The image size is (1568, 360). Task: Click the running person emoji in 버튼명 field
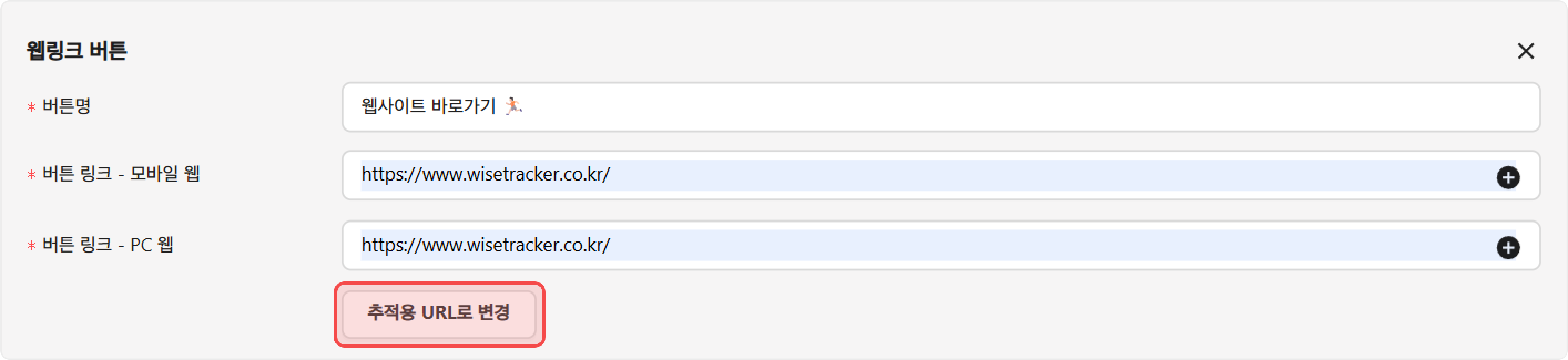click(513, 106)
